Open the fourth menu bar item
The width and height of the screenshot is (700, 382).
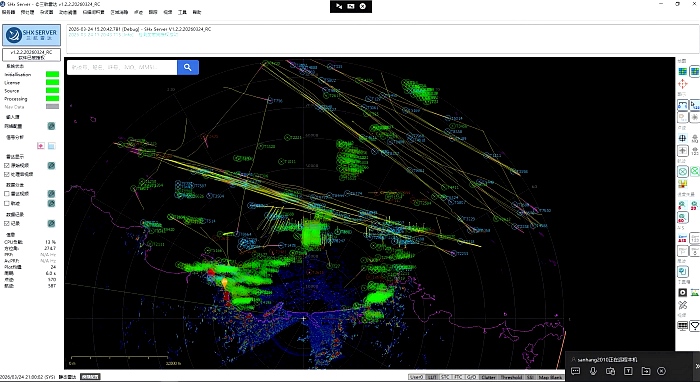[x=68, y=12]
